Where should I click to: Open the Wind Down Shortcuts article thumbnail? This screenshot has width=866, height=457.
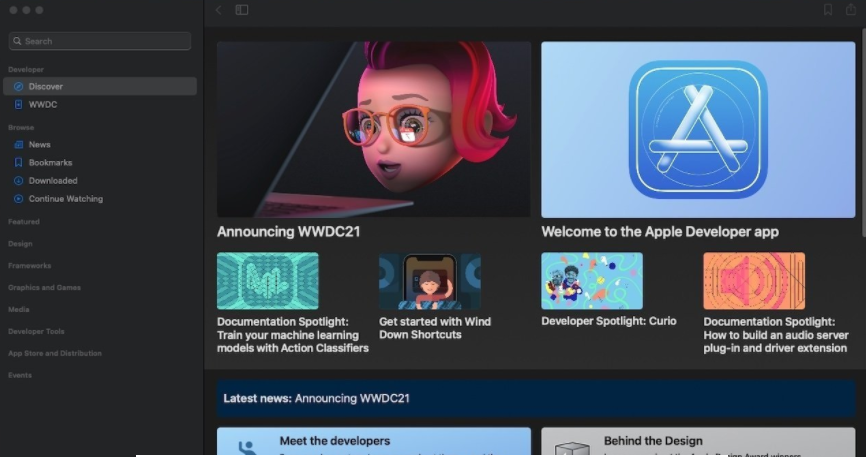(x=430, y=281)
